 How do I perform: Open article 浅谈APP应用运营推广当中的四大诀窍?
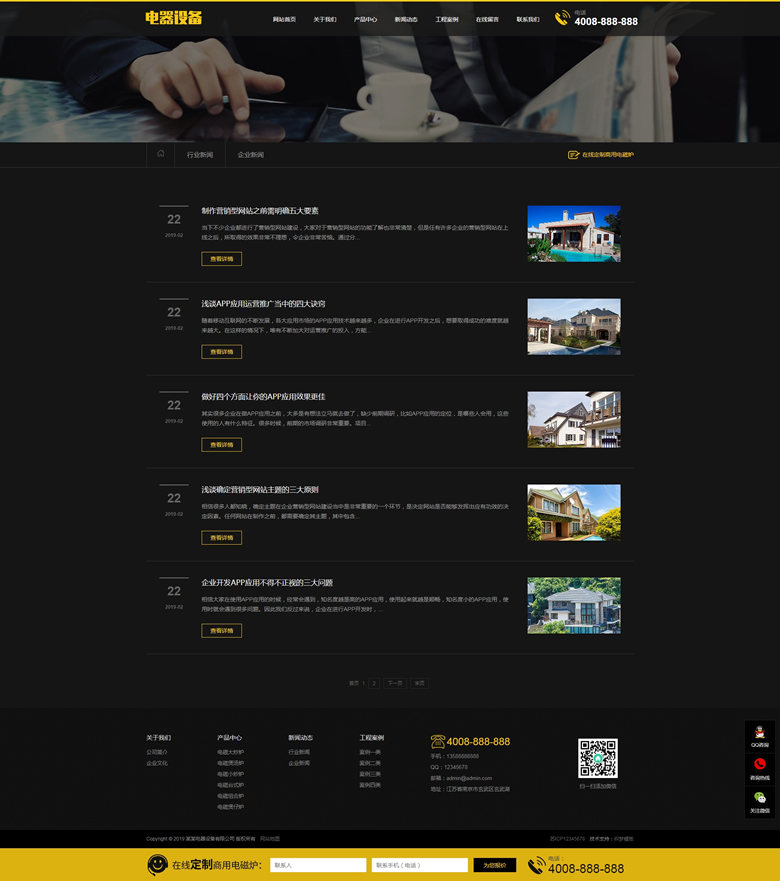coord(263,304)
